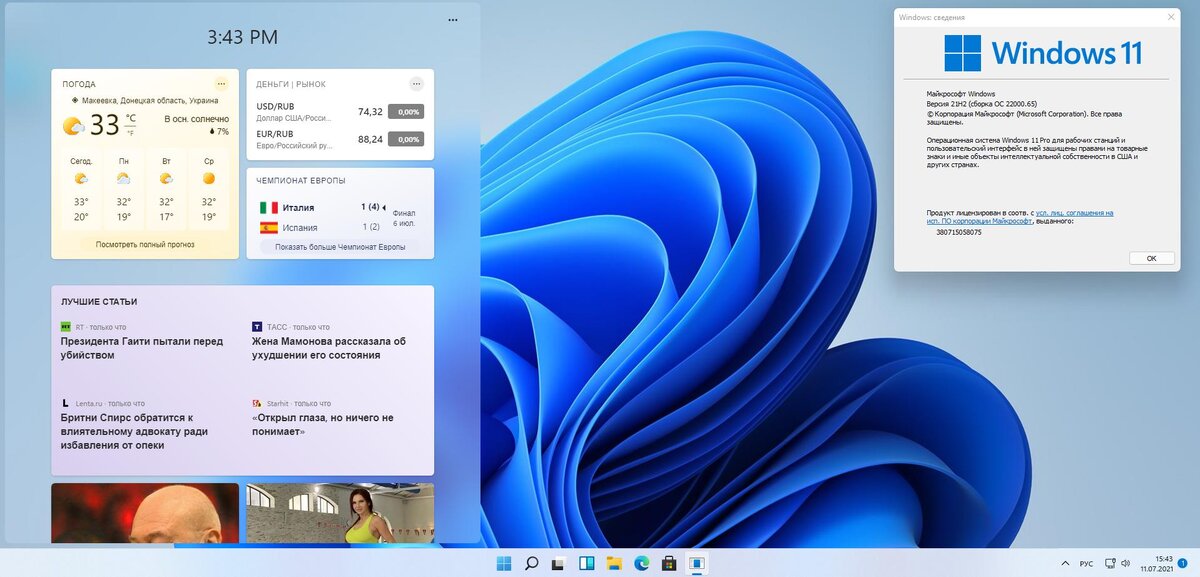Click the current weather sun-cloud icon
The width and height of the screenshot is (1200, 577).
(74, 126)
